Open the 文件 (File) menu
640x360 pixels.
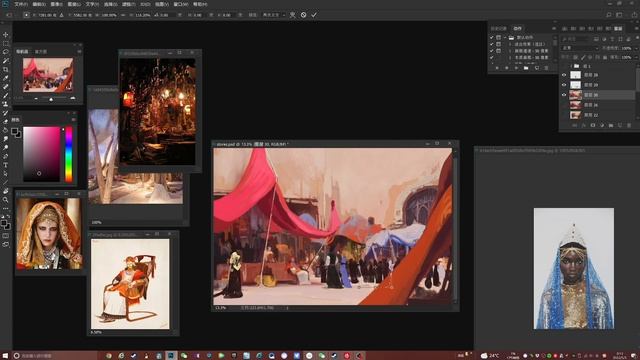[20, 4]
